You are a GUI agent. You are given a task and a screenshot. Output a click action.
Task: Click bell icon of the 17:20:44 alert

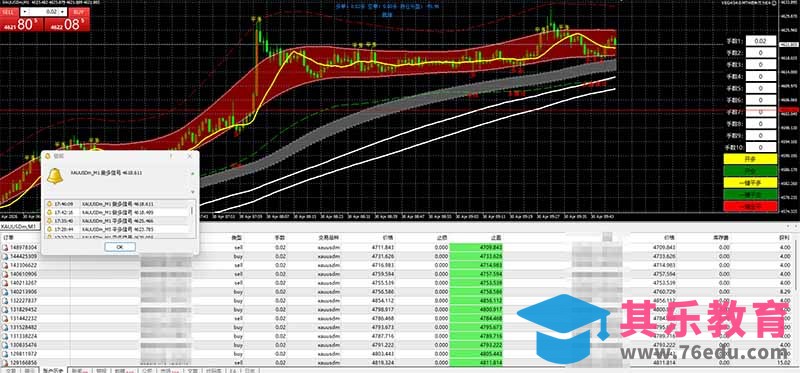(x=49, y=229)
